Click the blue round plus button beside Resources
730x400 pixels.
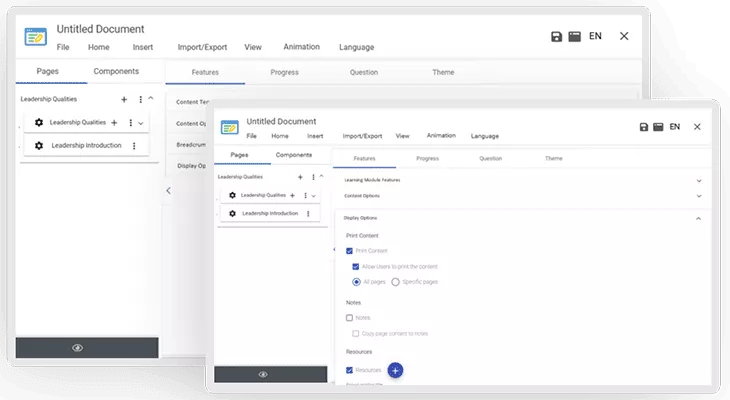point(395,371)
